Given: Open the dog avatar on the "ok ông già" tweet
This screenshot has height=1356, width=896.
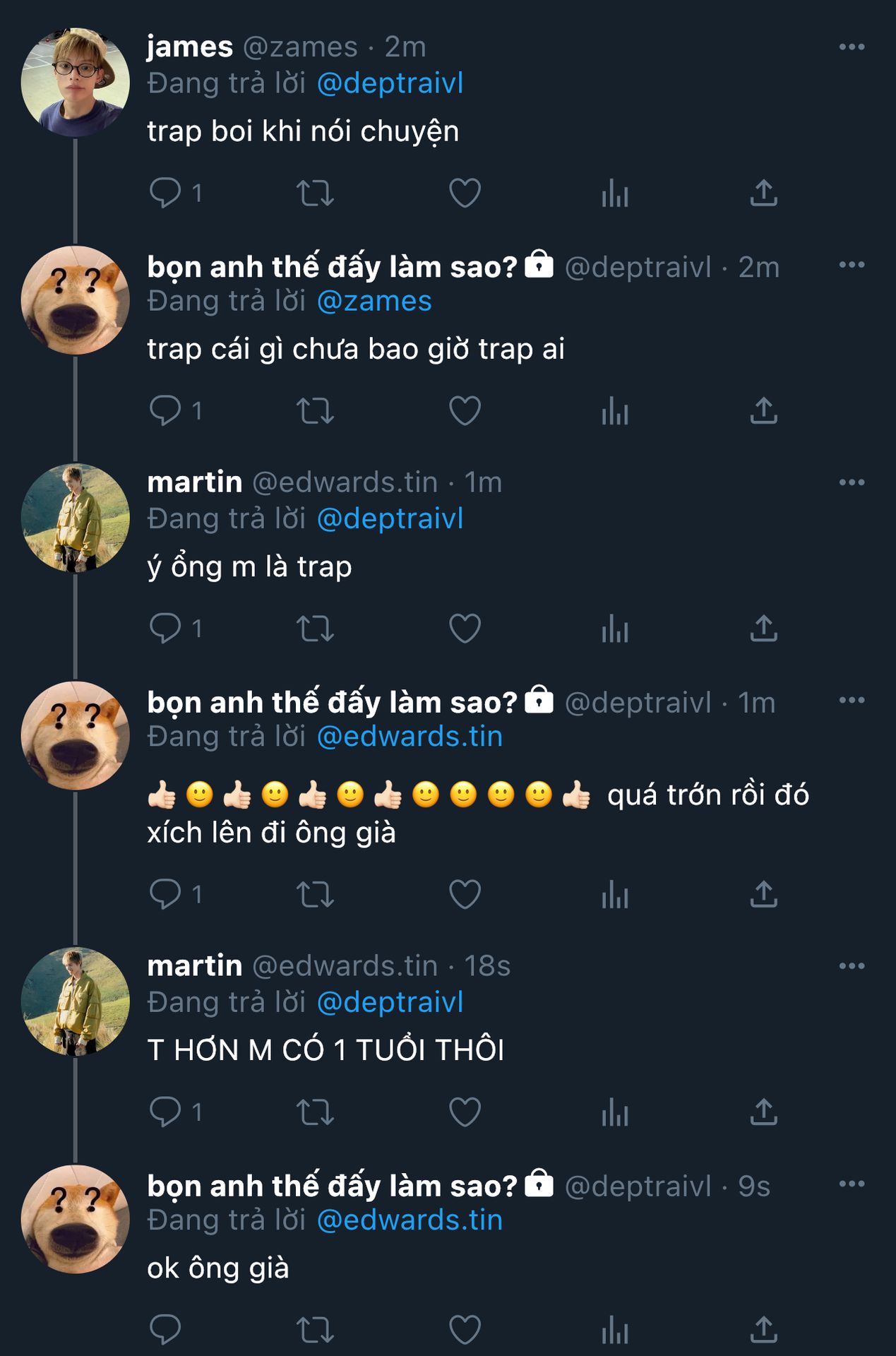Looking at the screenshot, I should click(76, 1219).
